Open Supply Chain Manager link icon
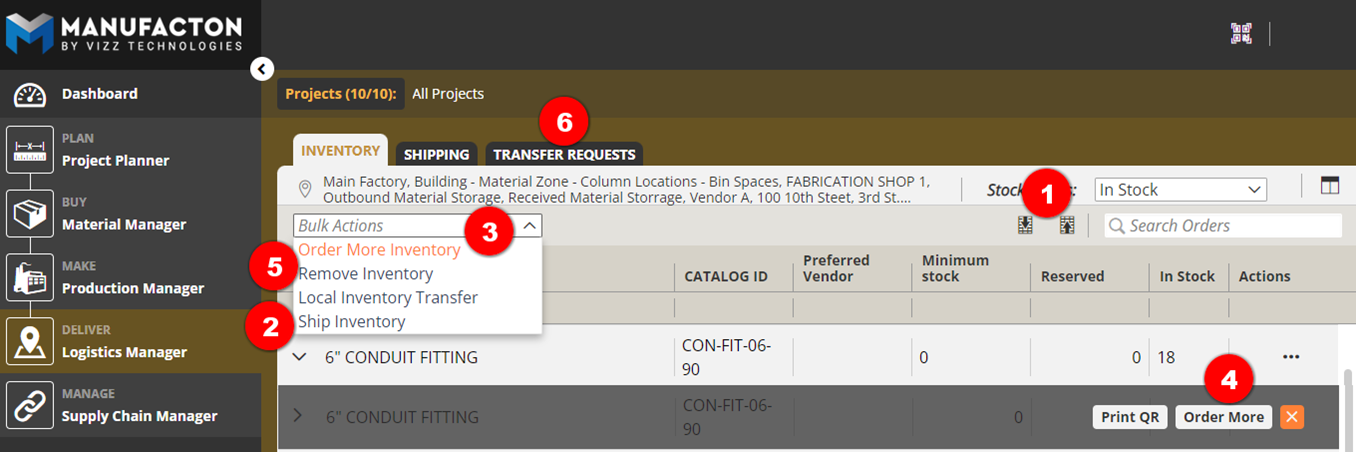The width and height of the screenshot is (1356, 452). [x=30, y=406]
